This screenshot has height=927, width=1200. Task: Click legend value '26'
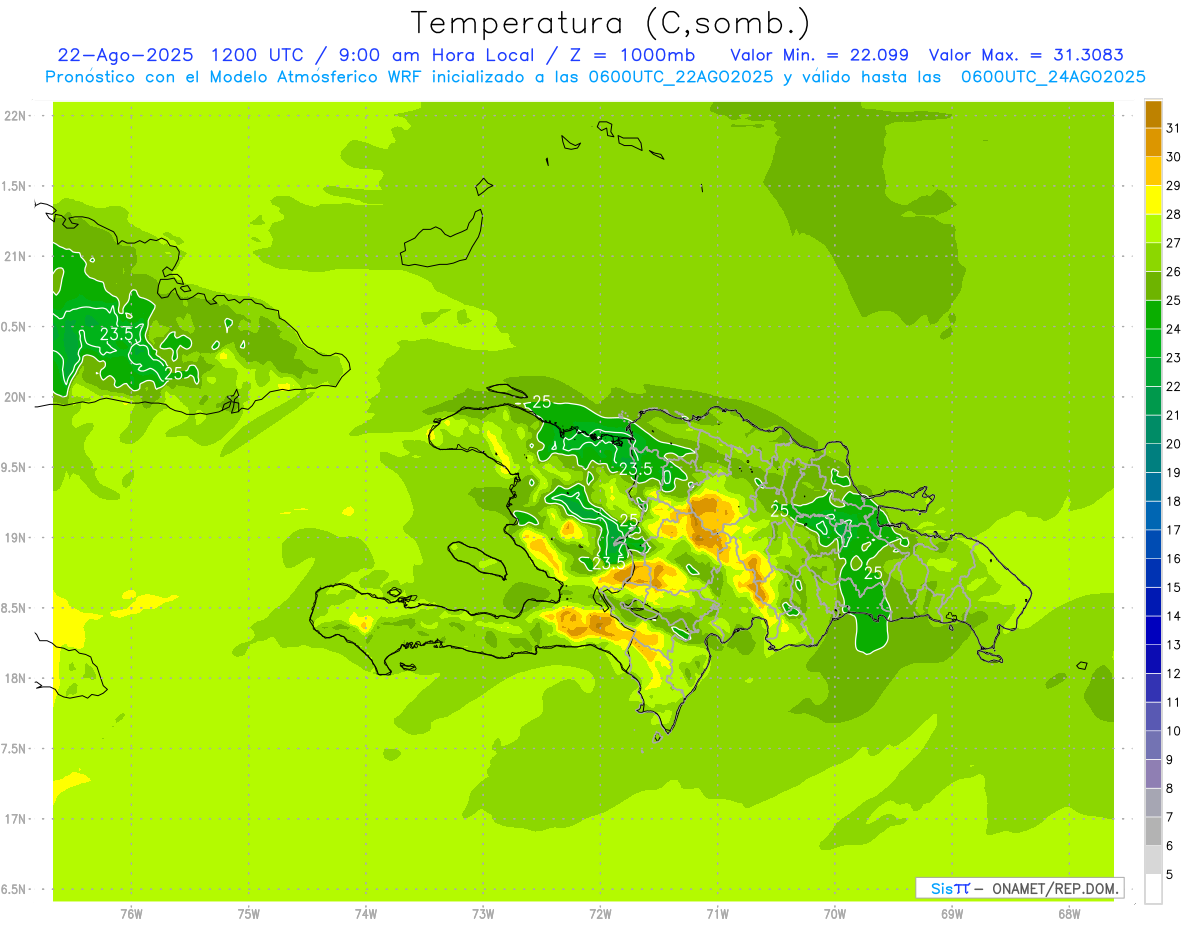pos(1174,272)
